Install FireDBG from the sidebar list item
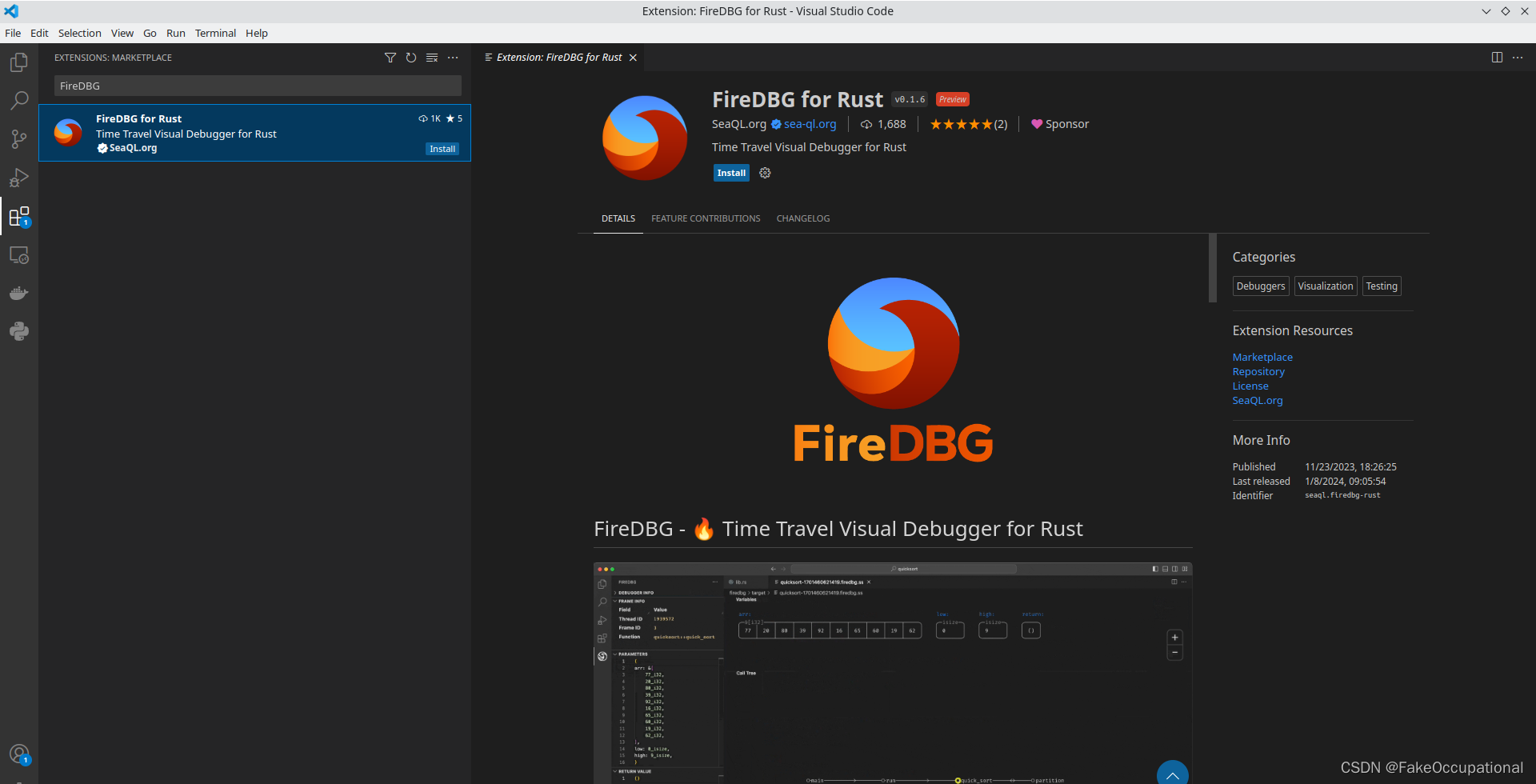The height and width of the screenshot is (784, 1536). (442, 149)
